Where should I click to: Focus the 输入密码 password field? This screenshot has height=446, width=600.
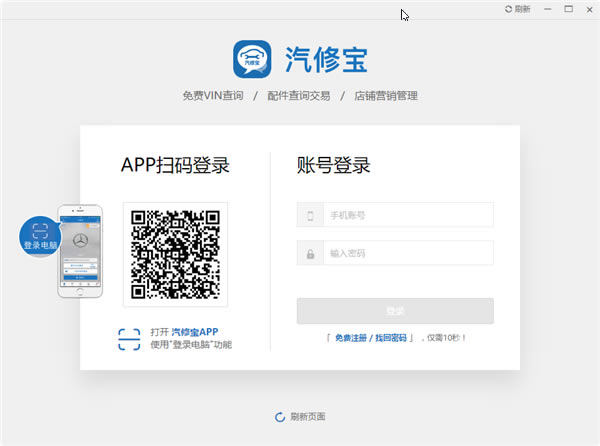point(407,253)
